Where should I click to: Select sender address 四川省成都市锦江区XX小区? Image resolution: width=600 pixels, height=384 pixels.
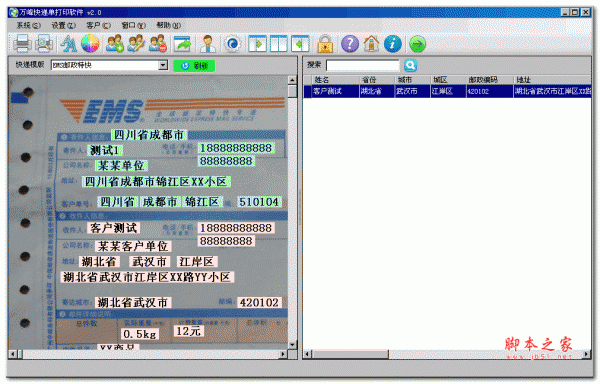pyautogui.click(x=156, y=181)
